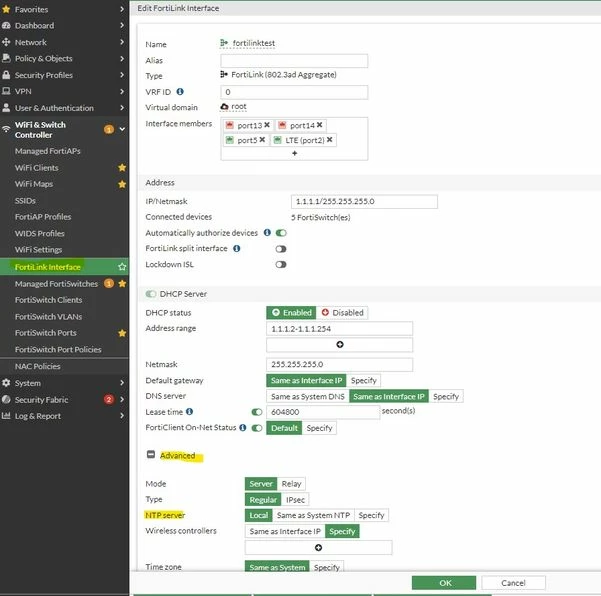Open Managed FortiAPs page

pos(48,151)
